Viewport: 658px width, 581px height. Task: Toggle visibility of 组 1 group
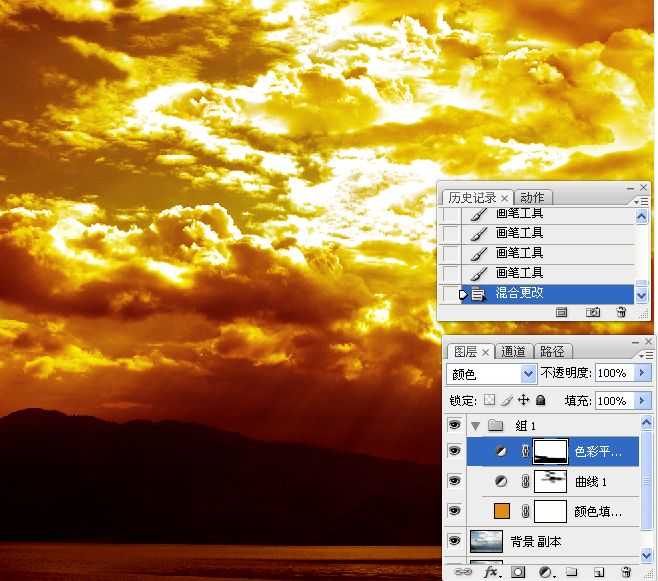tap(454, 425)
